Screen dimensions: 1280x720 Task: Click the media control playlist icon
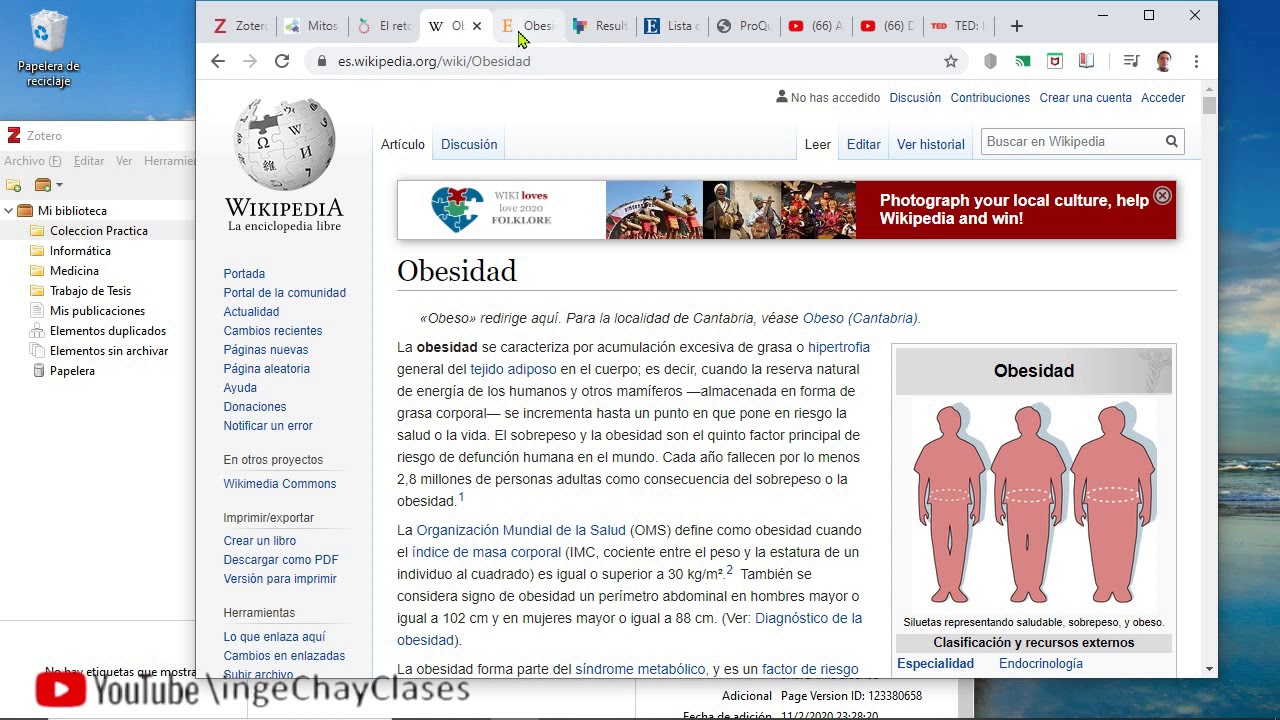[1131, 61]
